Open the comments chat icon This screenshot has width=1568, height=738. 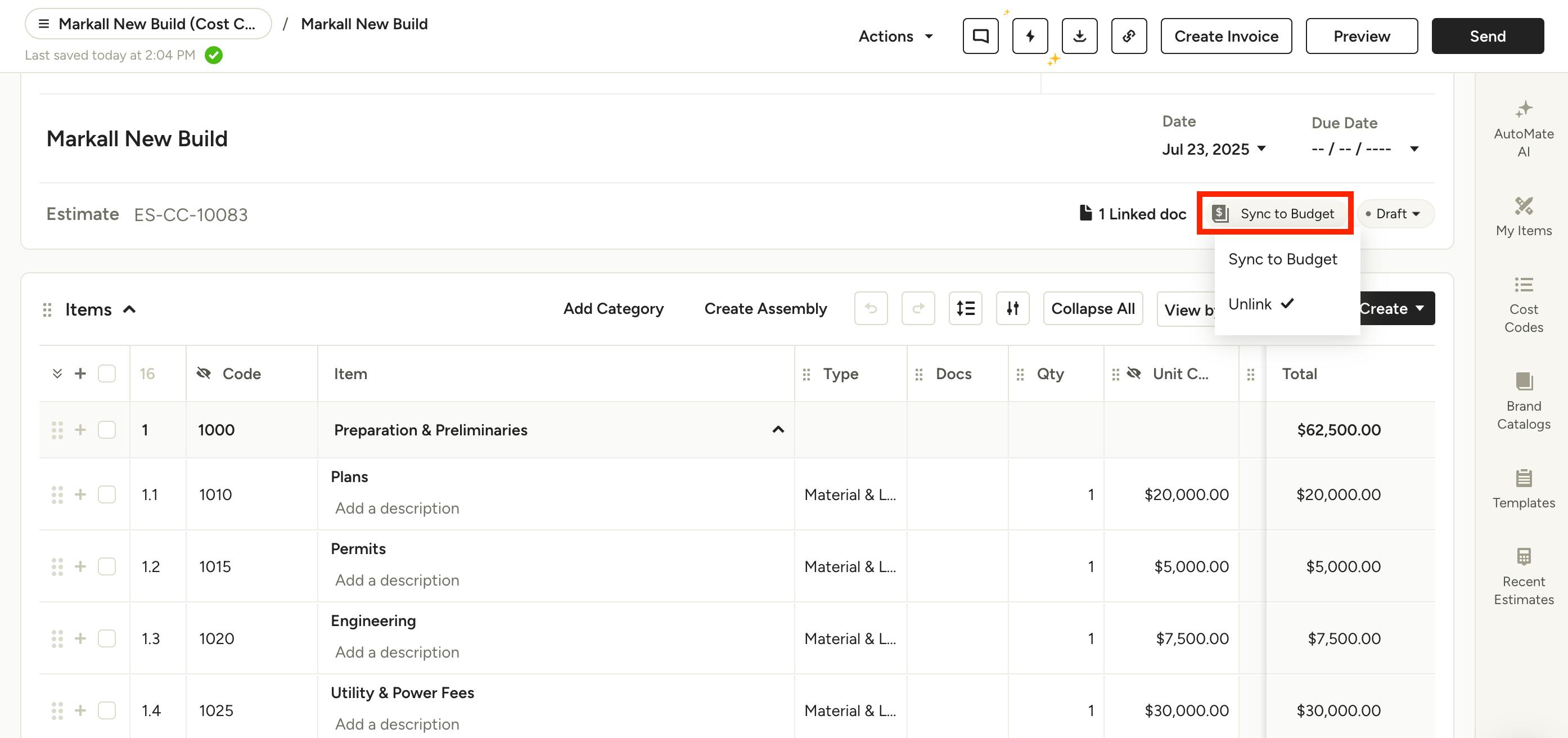(980, 36)
